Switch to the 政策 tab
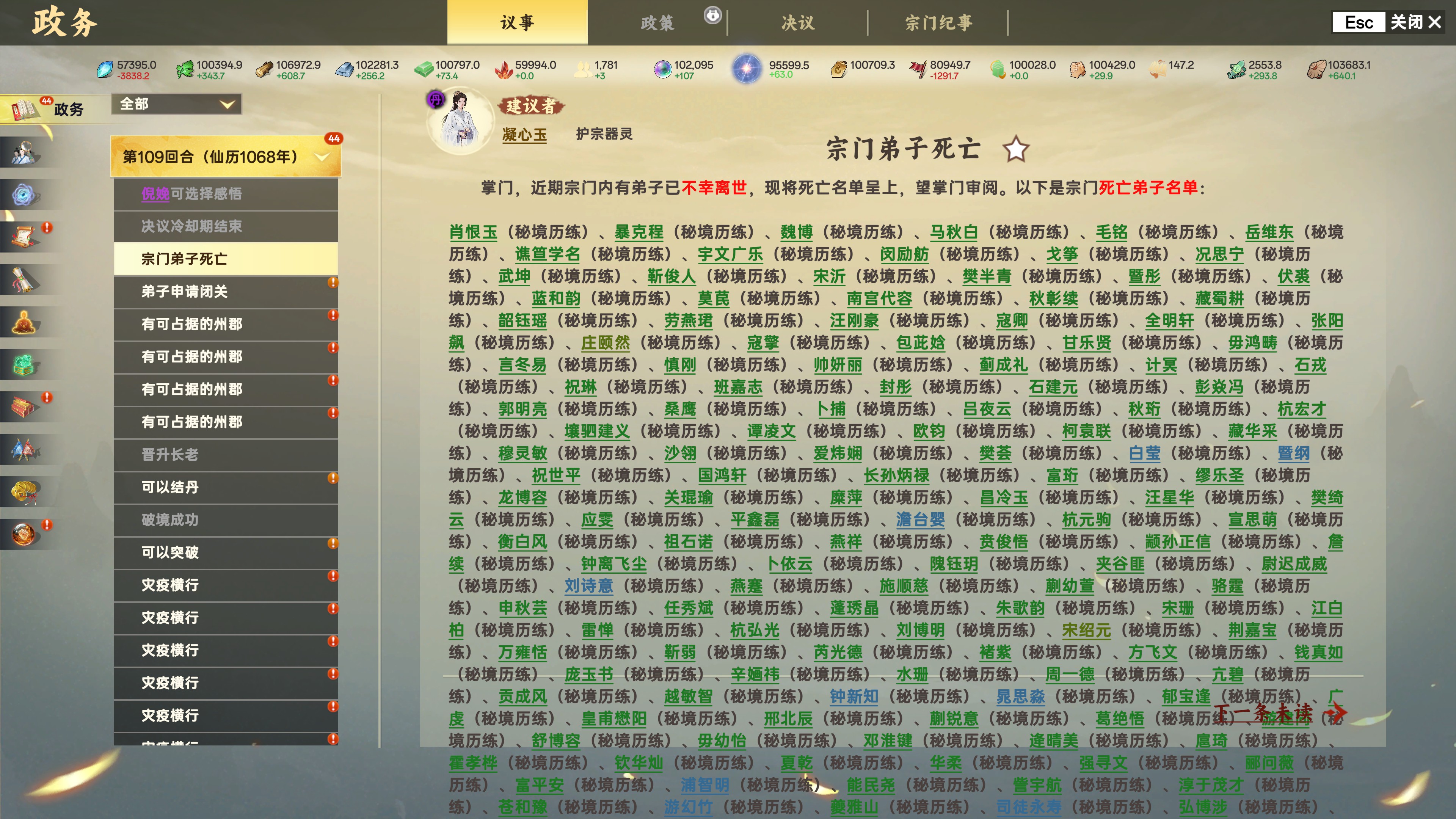Screen dimensions: 1456x819 point(657,23)
